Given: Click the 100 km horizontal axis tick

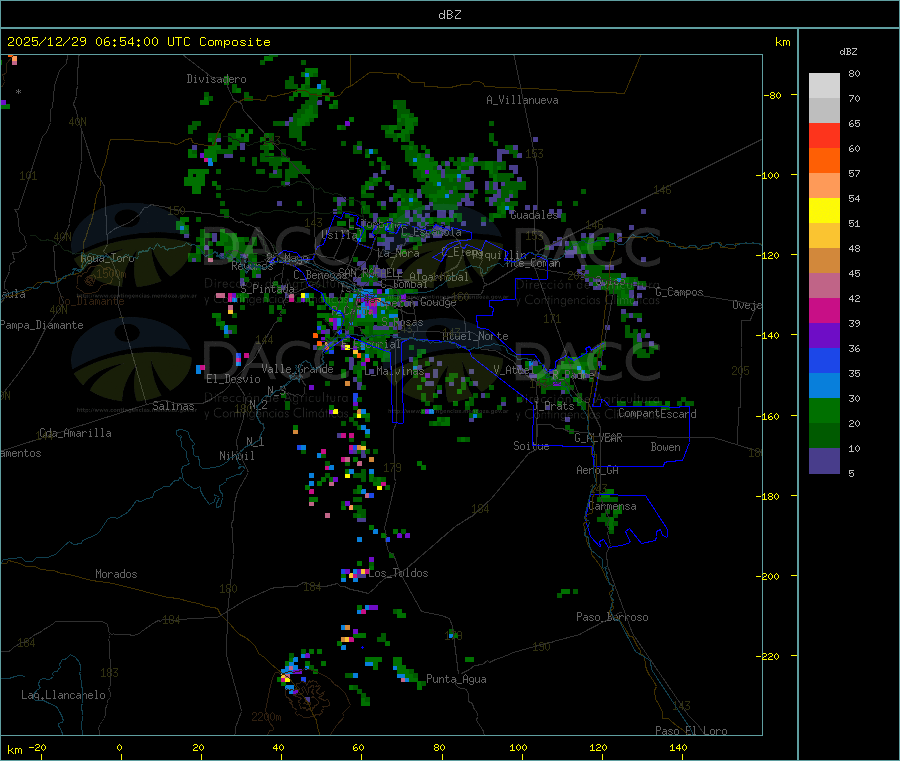Looking at the screenshot, I should [518, 748].
